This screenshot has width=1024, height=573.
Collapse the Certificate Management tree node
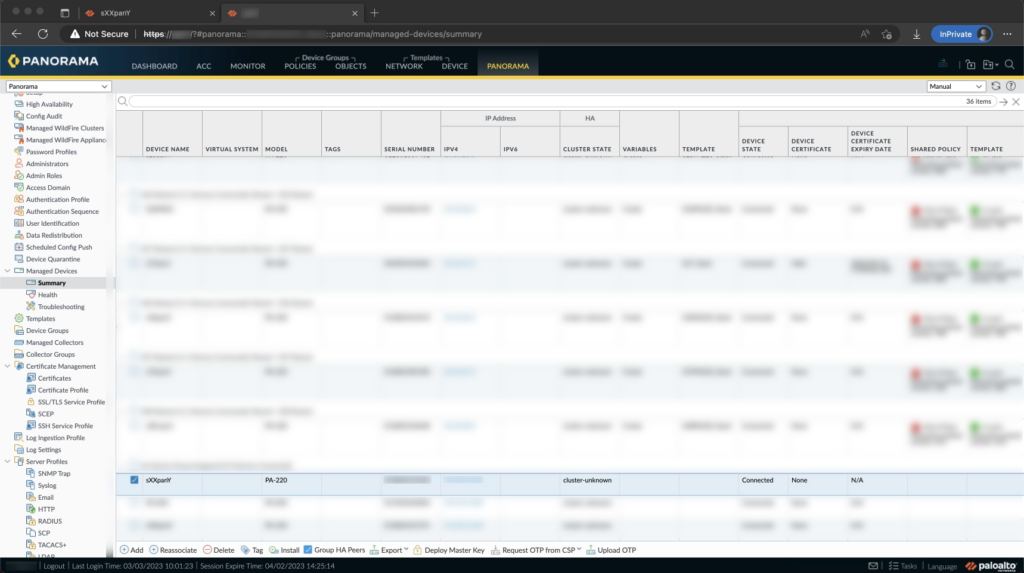coord(8,367)
